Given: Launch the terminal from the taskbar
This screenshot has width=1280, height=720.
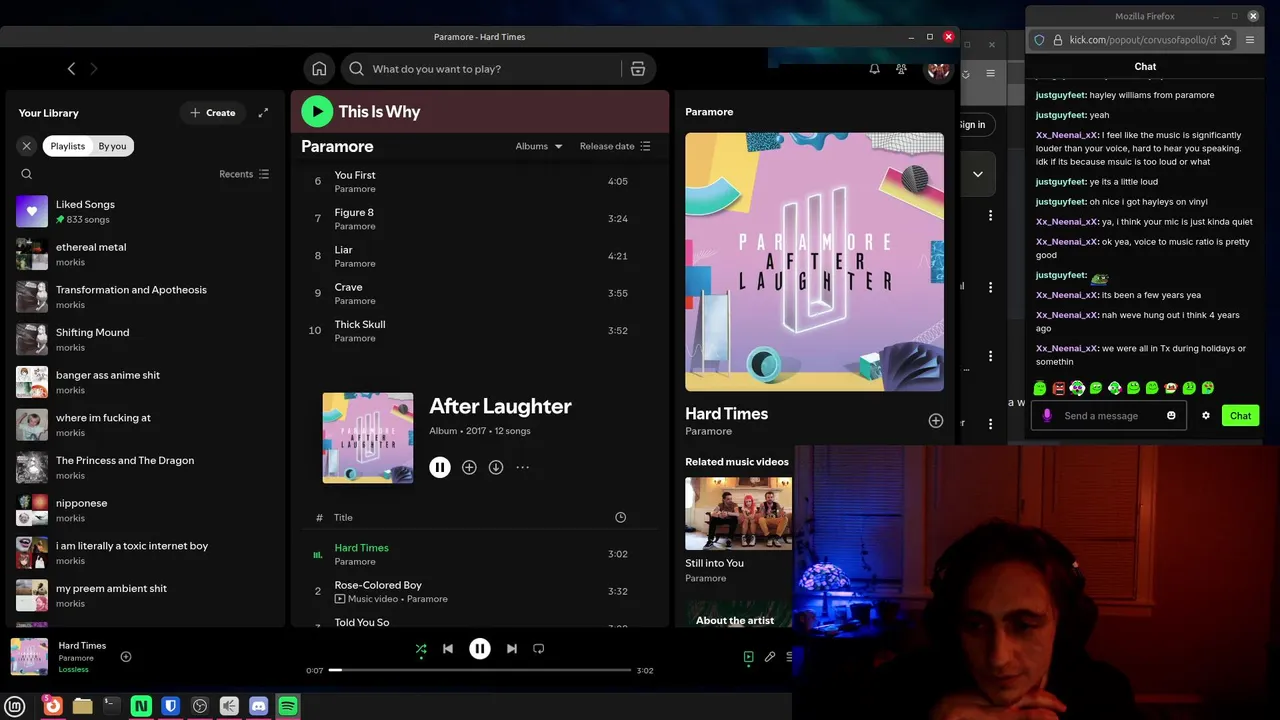Looking at the screenshot, I should click(112, 706).
